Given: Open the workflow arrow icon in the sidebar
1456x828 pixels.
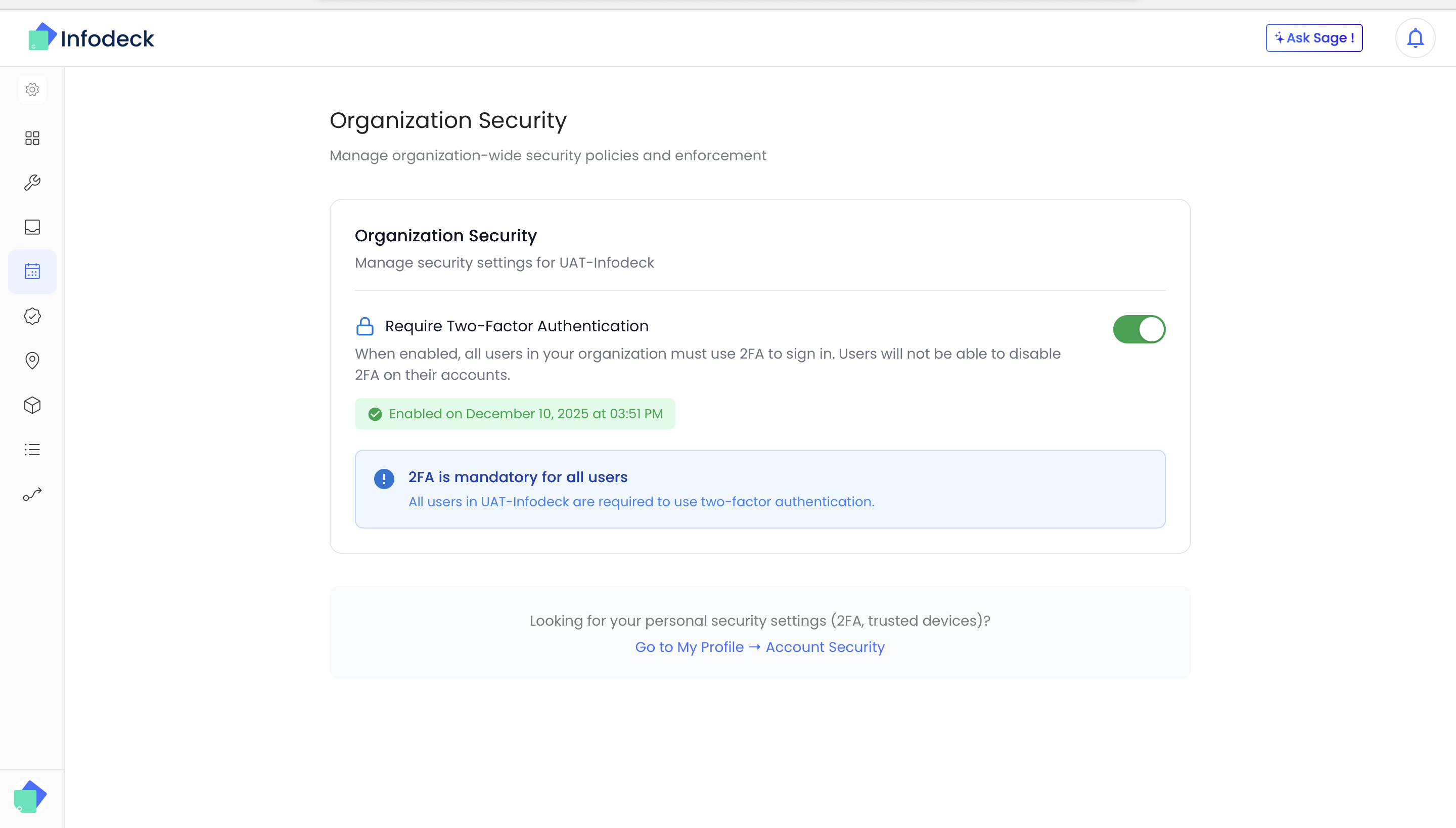Looking at the screenshot, I should pos(32,494).
